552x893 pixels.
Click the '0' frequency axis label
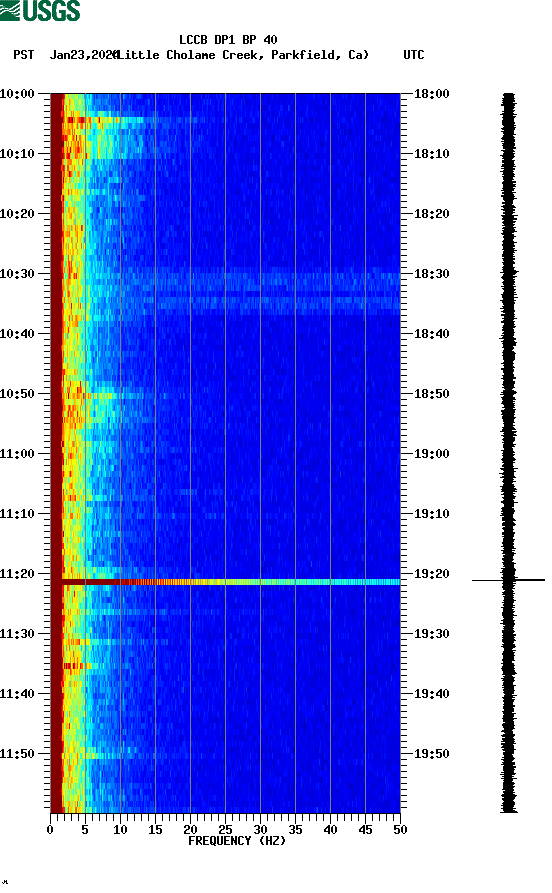click(x=50, y=830)
